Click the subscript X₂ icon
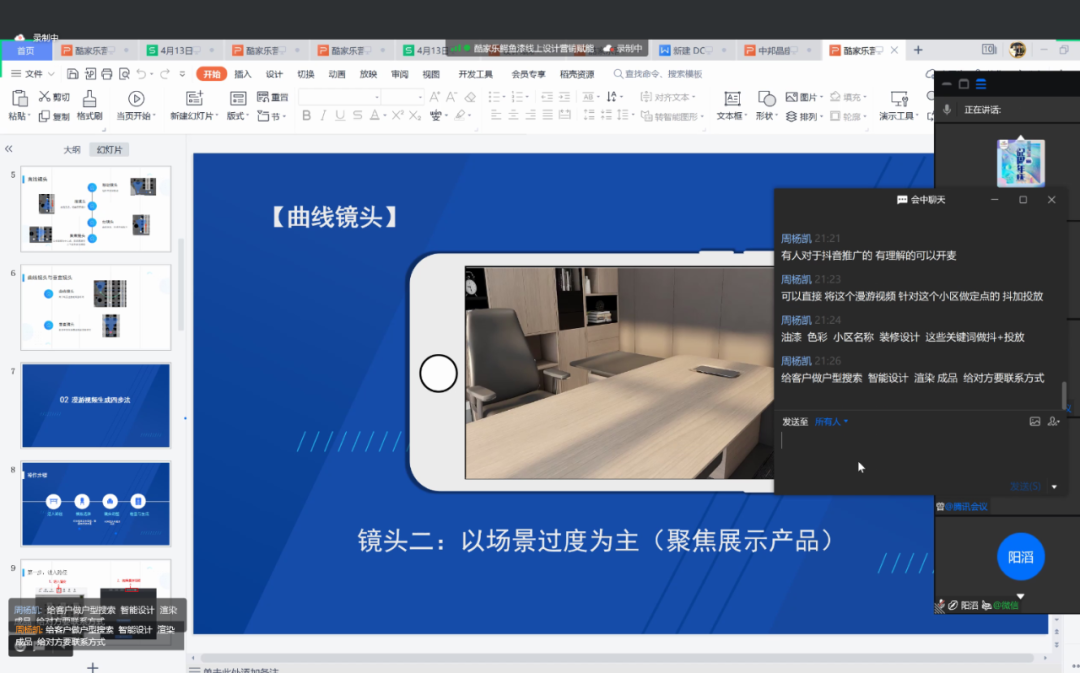 [x=415, y=116]
